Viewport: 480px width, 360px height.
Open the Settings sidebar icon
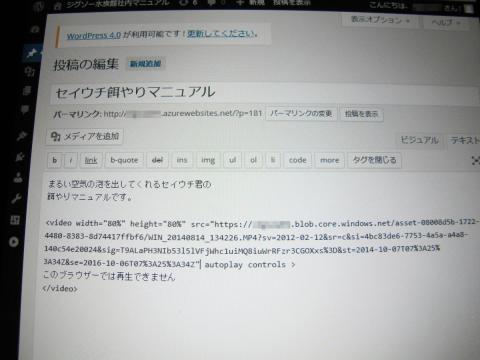[x=15, y=220]
